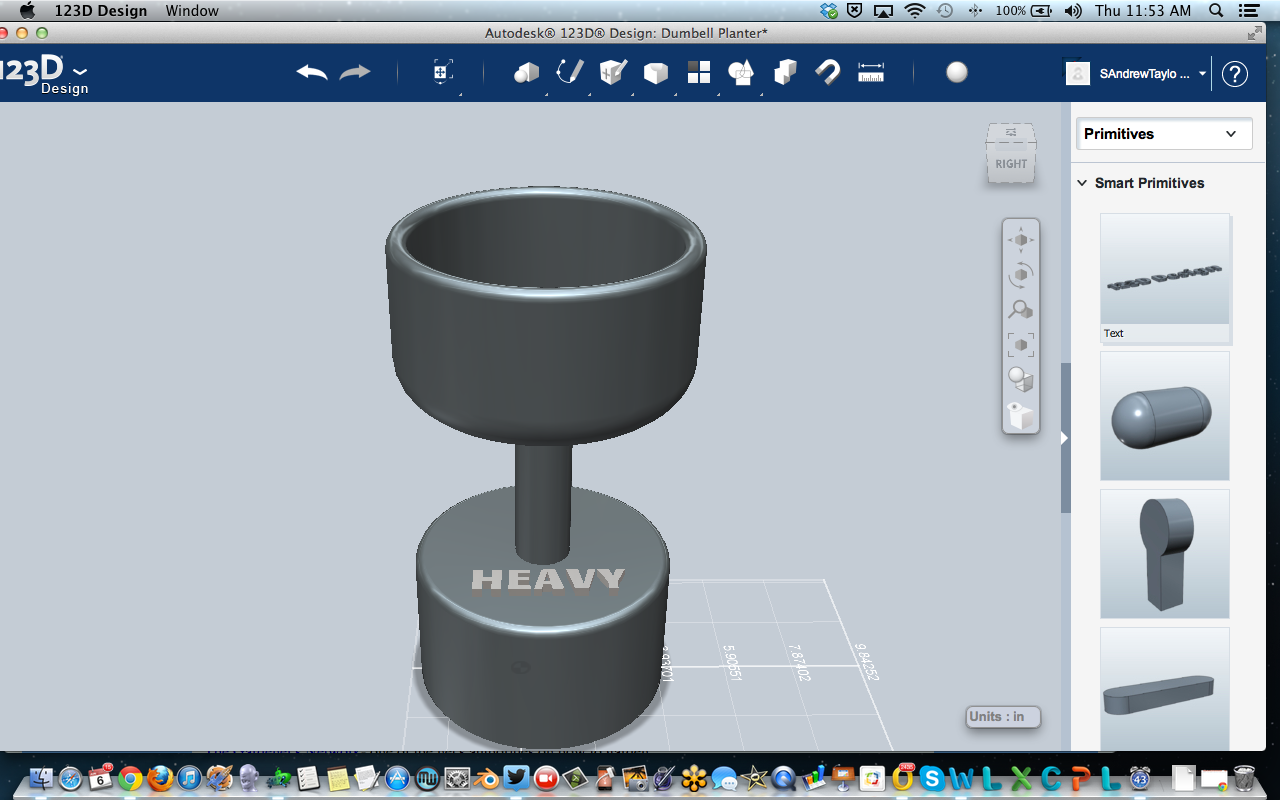1280x800 pixels.
Task: Launch Firefox from the Dock
Action: tap(160, 777)
